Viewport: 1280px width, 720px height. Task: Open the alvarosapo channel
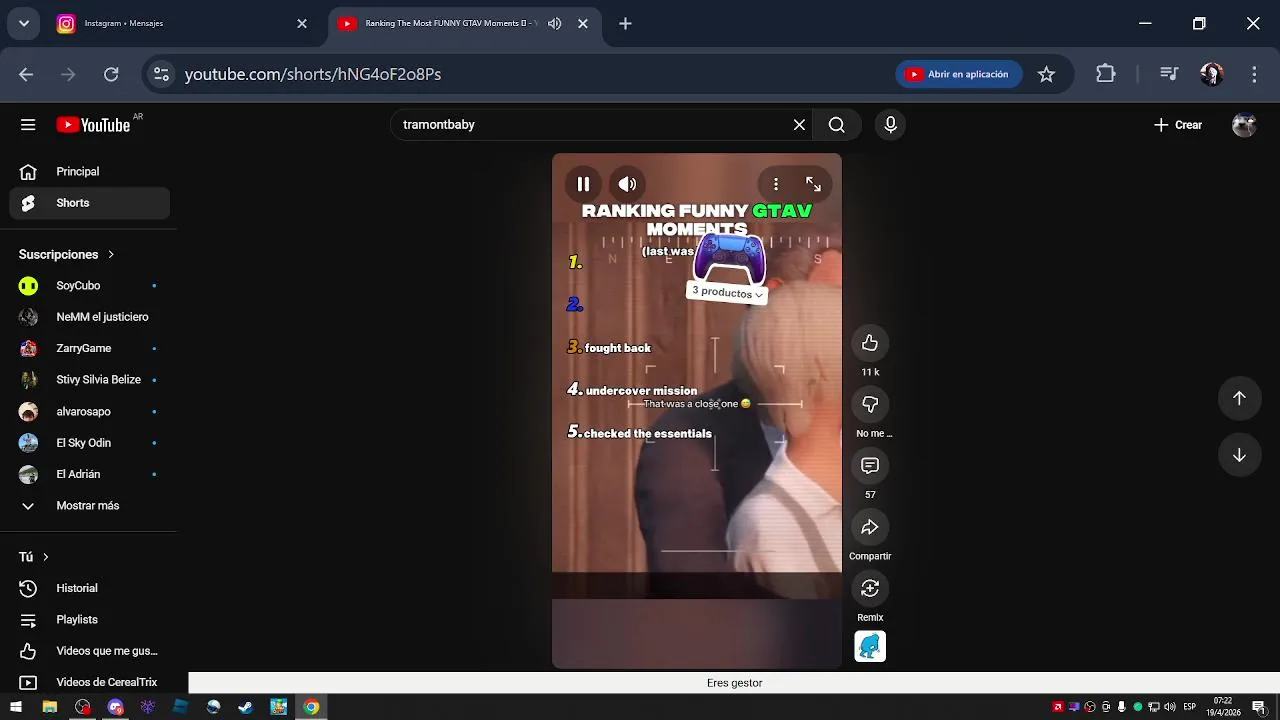coord(90,411)
